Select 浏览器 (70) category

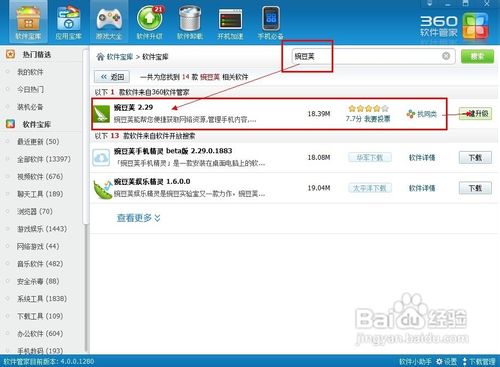(x=35, y=211)
